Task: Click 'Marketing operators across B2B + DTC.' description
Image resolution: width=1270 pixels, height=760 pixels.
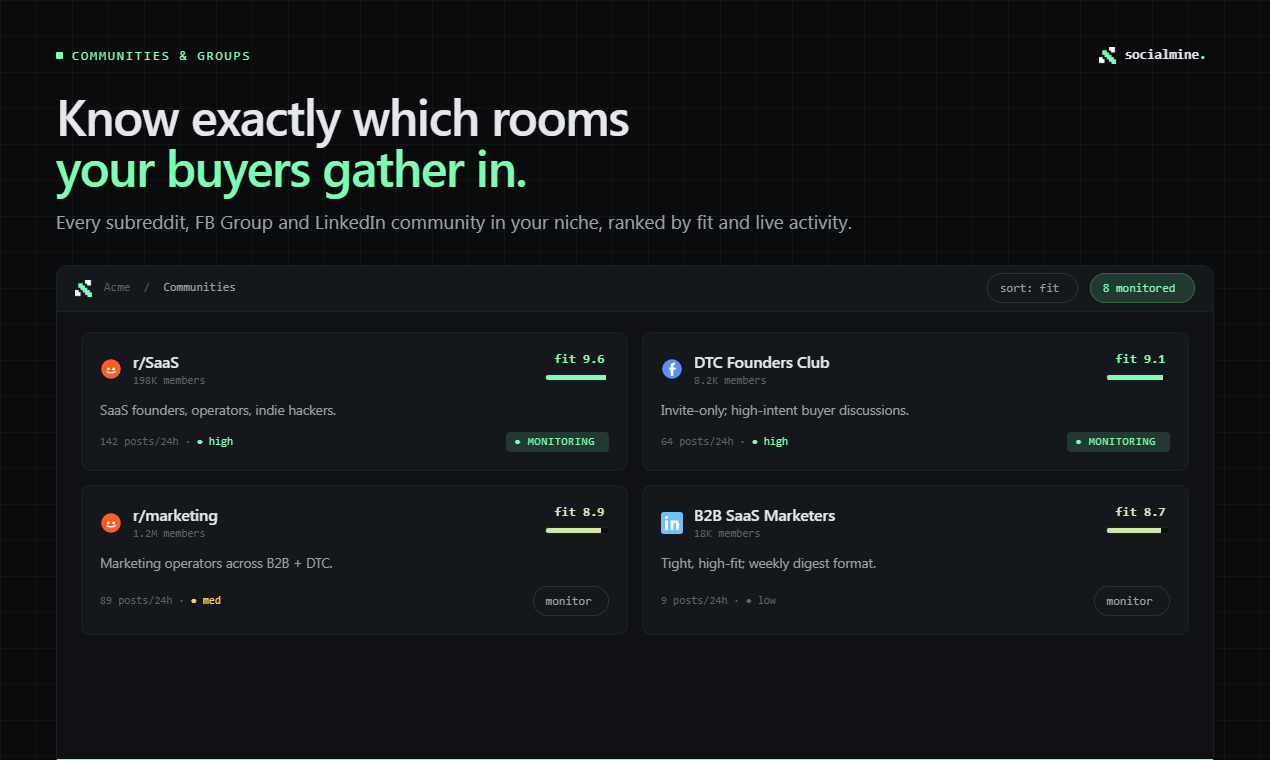Action: coord(216,564)
